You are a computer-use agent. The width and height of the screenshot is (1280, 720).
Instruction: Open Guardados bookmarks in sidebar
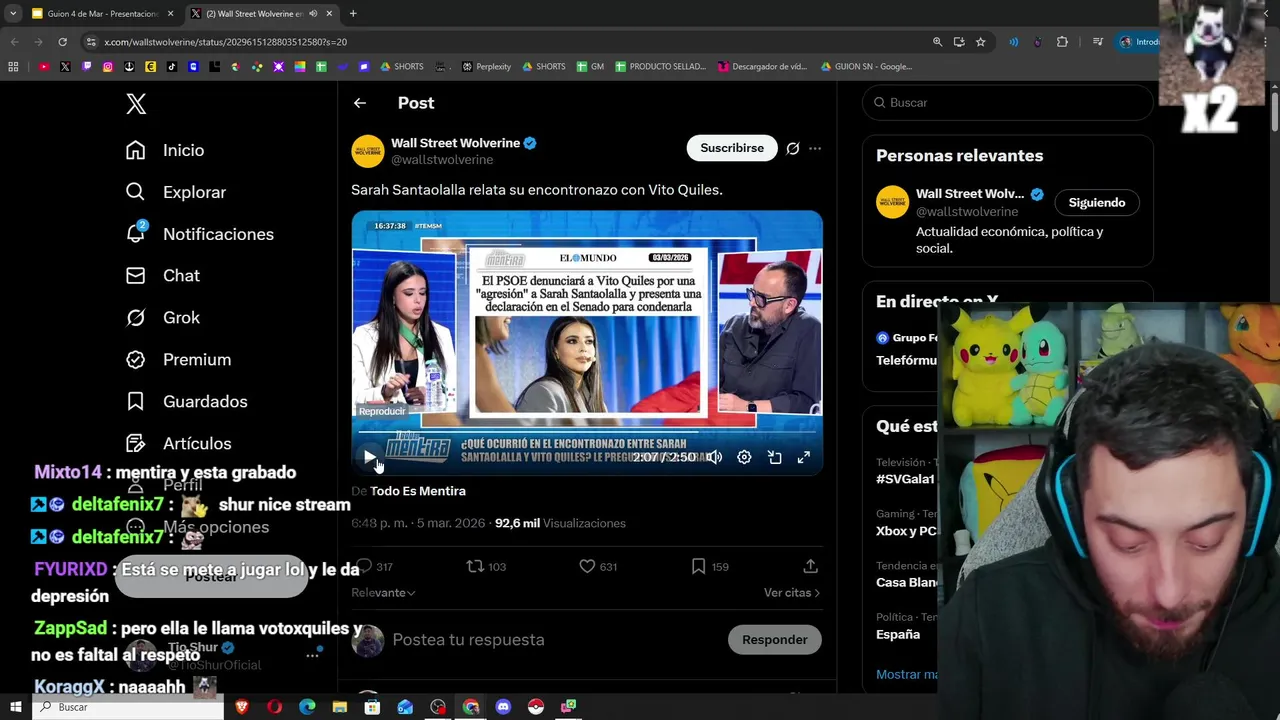[x=186, y=401]
